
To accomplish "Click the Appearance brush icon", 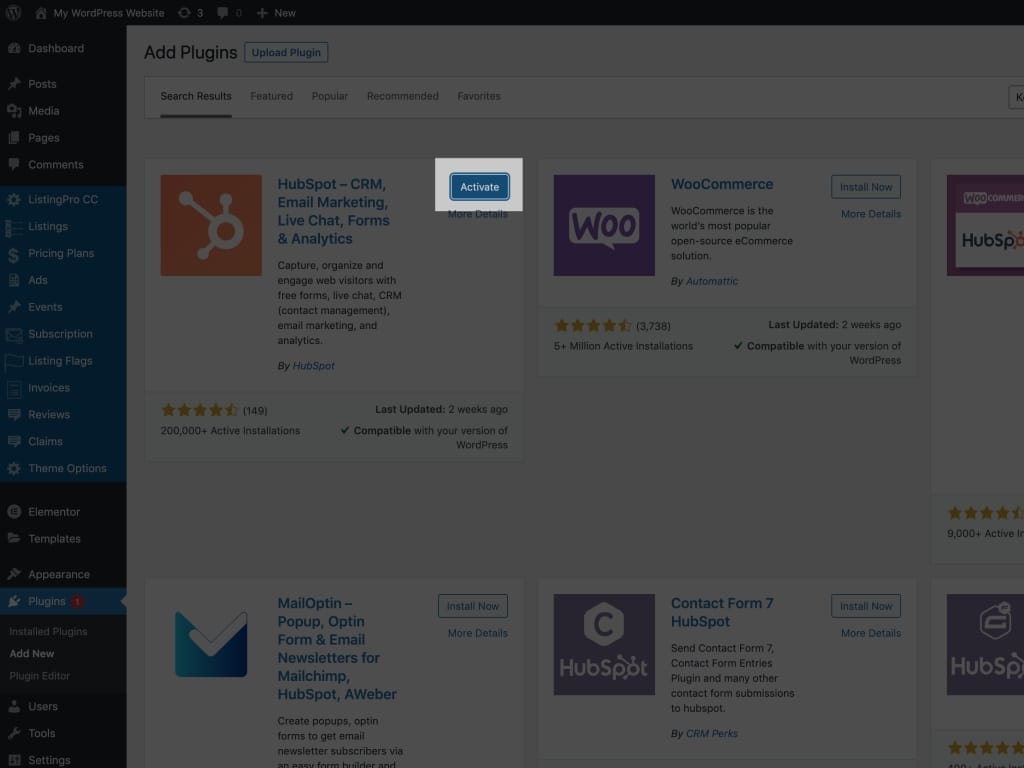I will pyautogui.click(x=14, y=574).
